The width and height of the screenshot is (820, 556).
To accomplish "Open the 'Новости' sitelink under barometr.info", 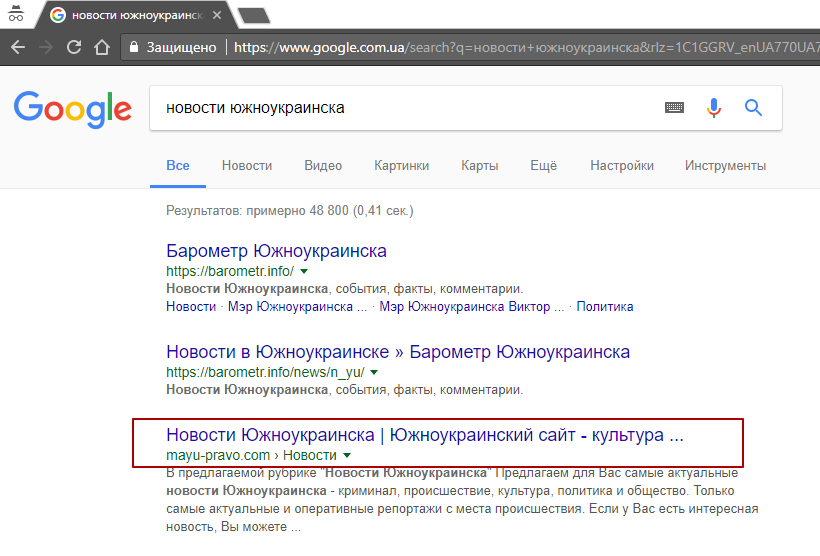I will coord(191,307).
